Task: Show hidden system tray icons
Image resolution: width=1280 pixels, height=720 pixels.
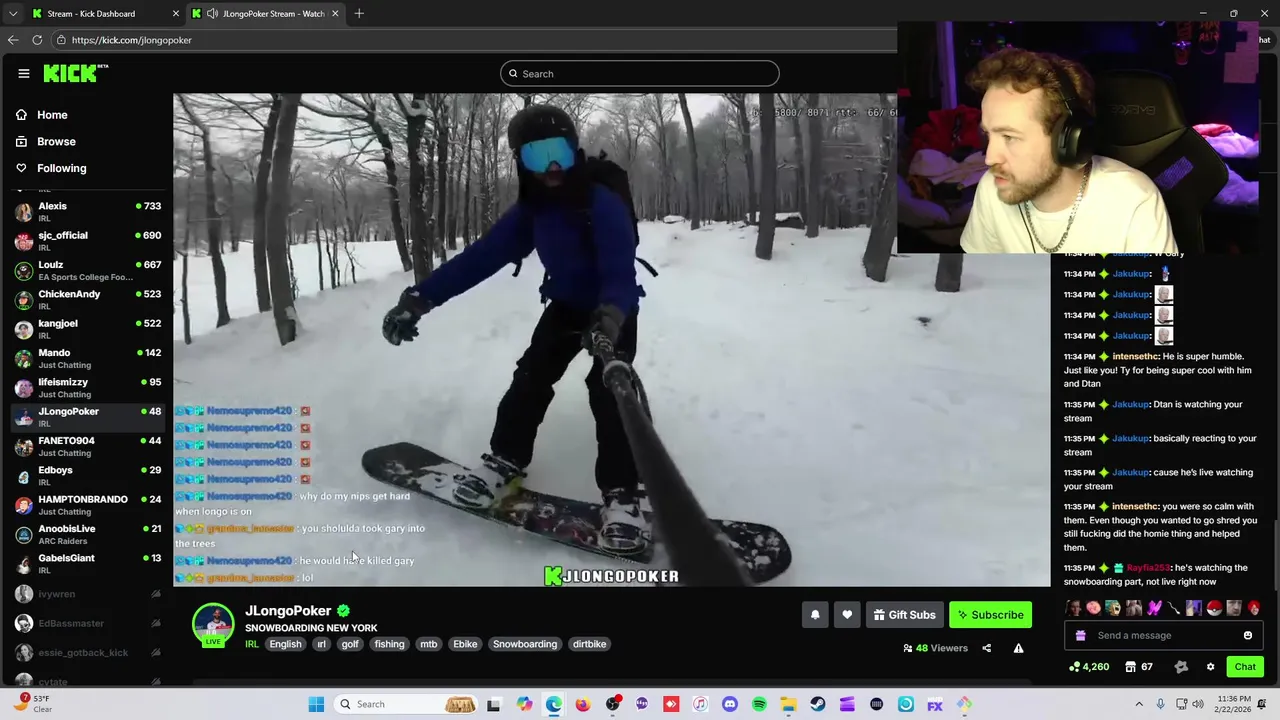Action: point(1139,704)
